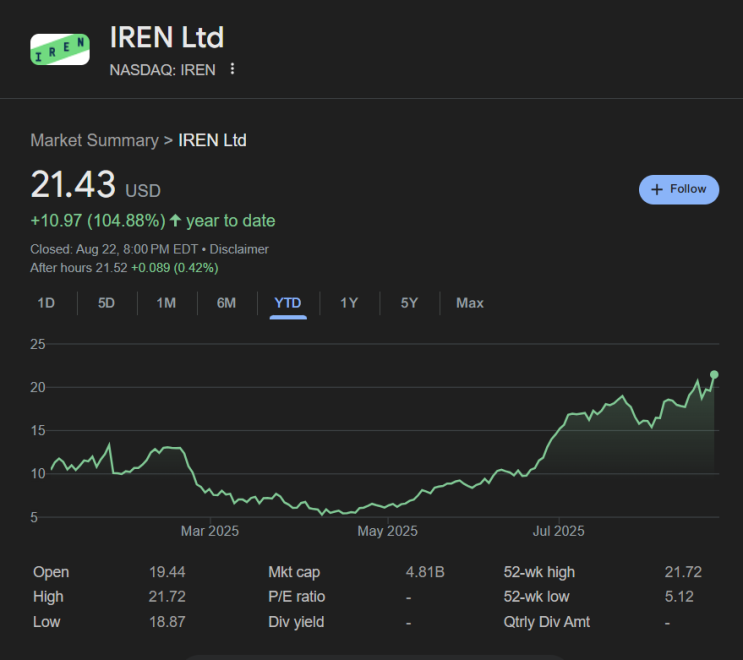Click the IREN company logo
The width and height of the screenshot is (743, 660).
(x=60, y=49)
